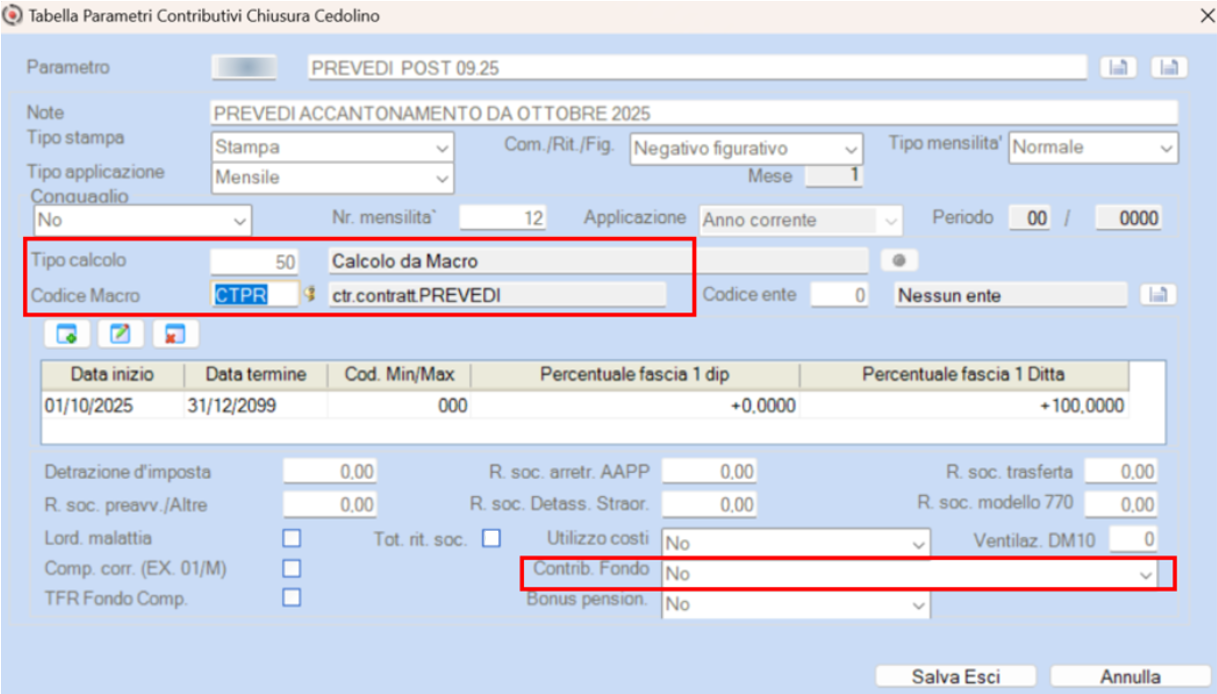
Task: Open the Conguaglio dropdown
Action: pos(142,218)
